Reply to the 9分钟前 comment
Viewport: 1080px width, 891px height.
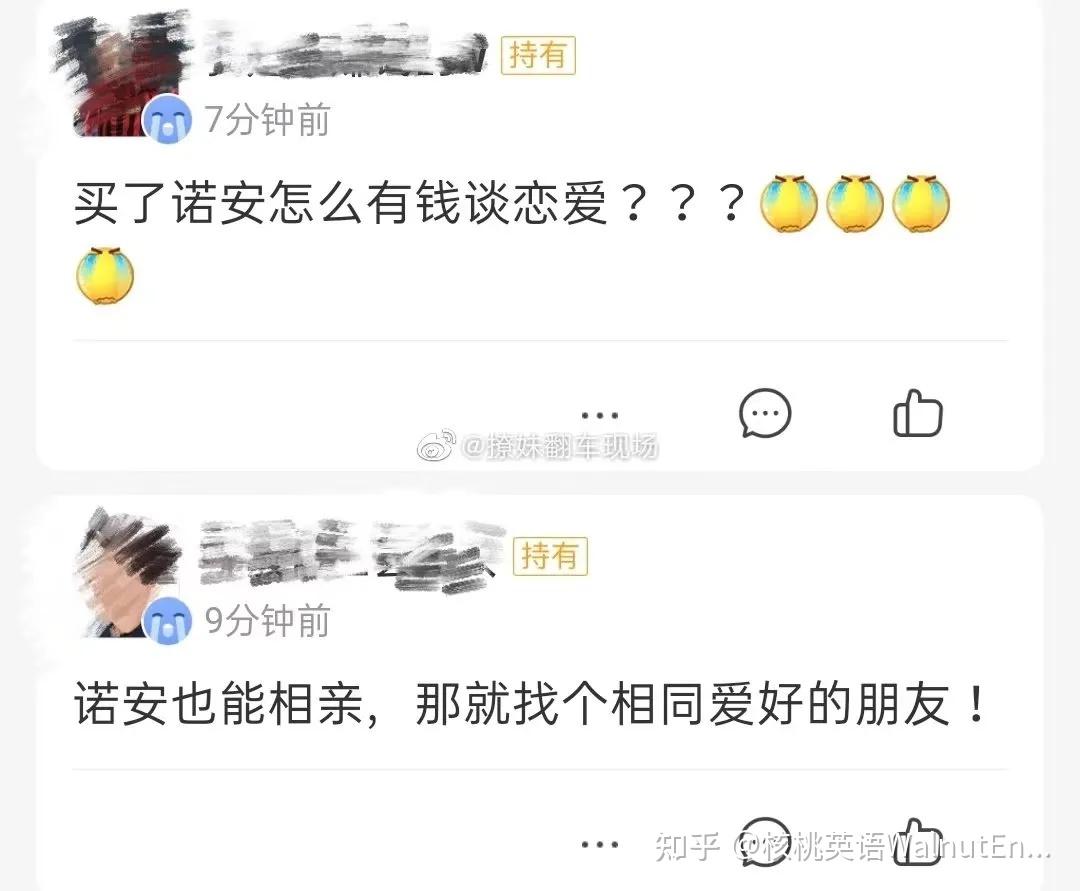pyautogui.click(x=765, y=843)
